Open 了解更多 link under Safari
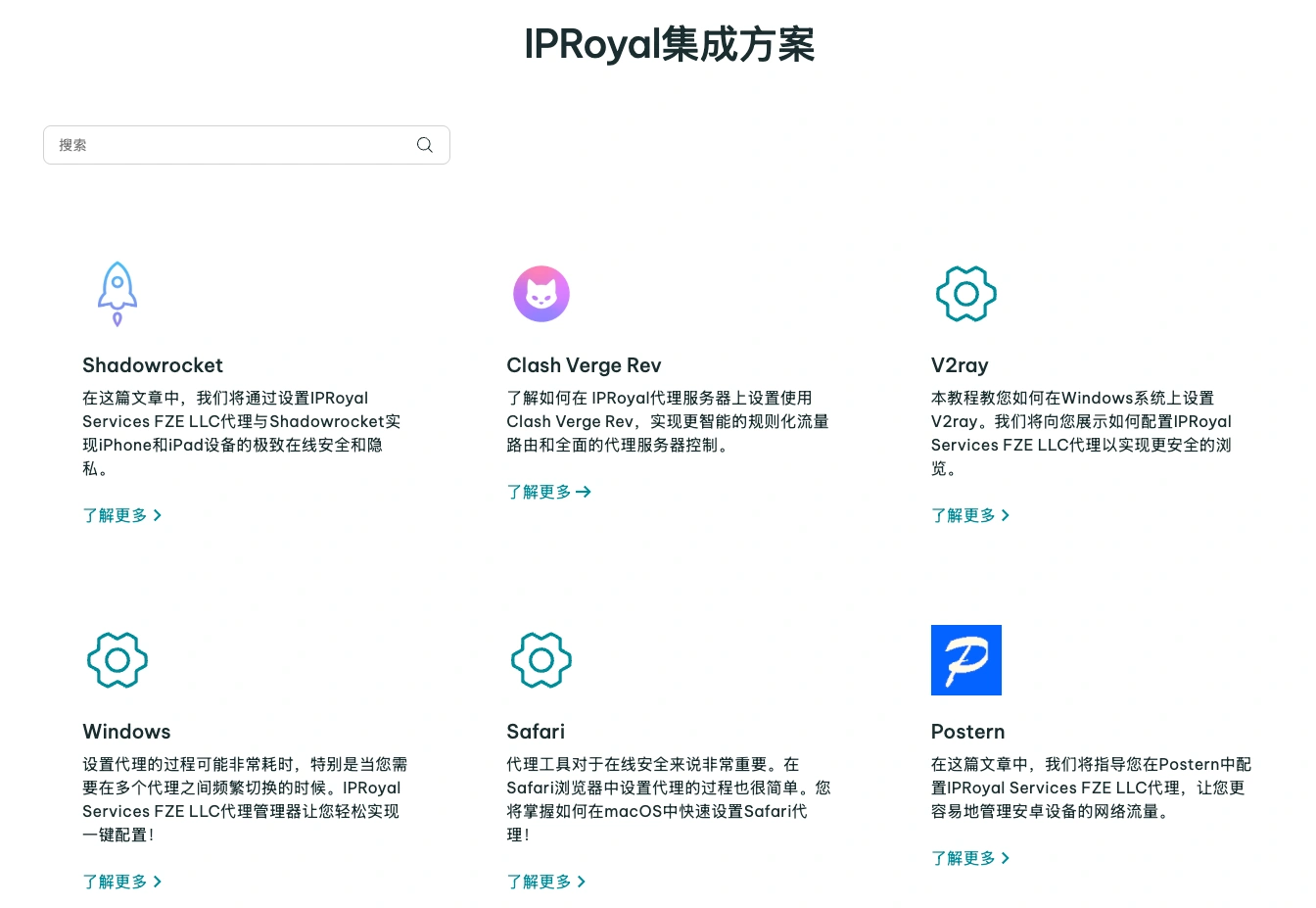The height and width of the screenshot is (908, 1316). (x=546, y=882)
